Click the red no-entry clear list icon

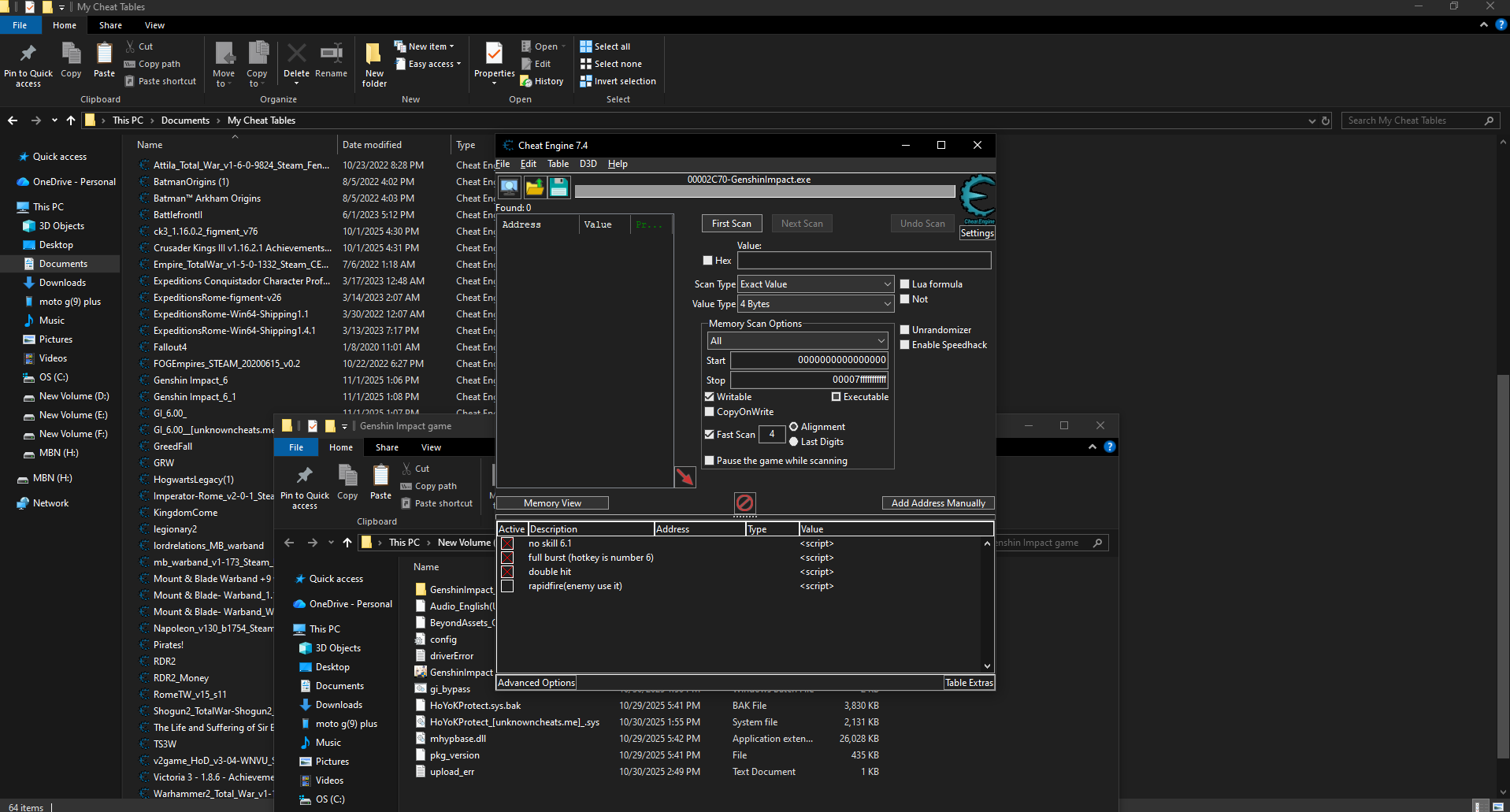point(744,502)
